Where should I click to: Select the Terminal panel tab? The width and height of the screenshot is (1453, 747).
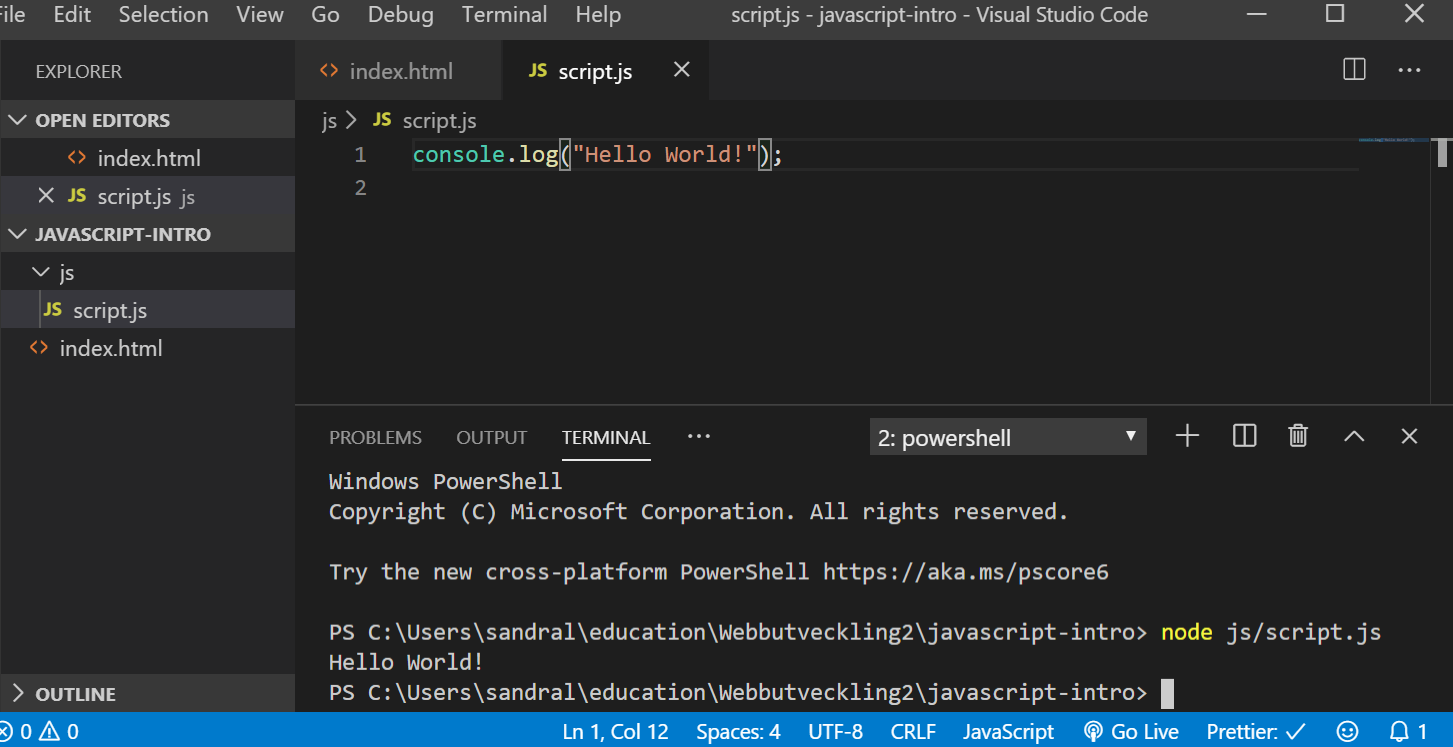[606, 437]
